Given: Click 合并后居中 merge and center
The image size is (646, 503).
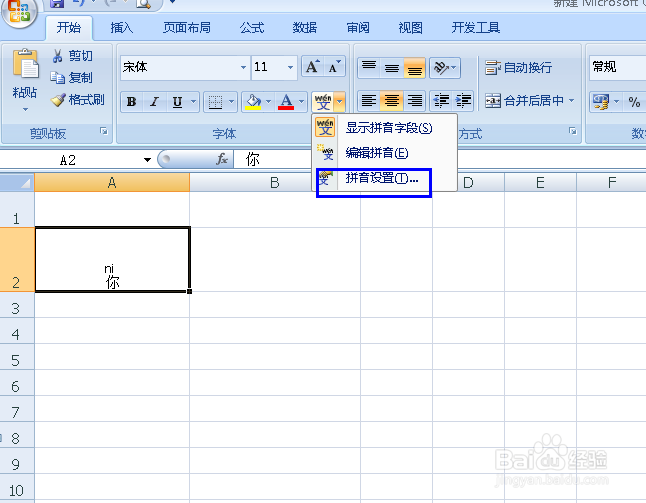Looking at the screenshot, I should (524, 101).
